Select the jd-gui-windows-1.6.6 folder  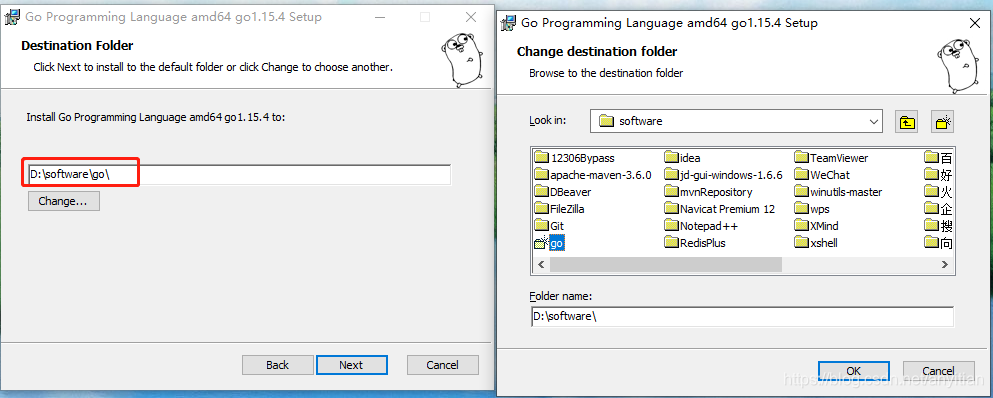click(724, 175)
